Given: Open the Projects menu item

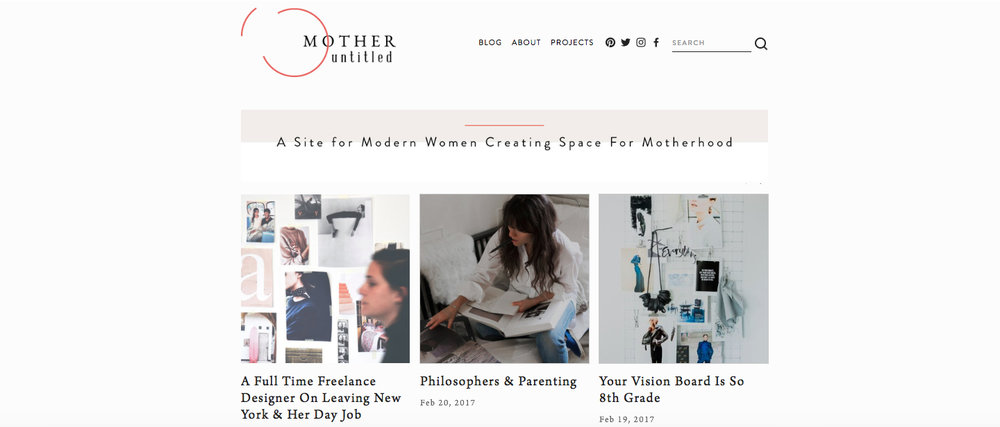Looking at the screenshot, I should point(572,43).
